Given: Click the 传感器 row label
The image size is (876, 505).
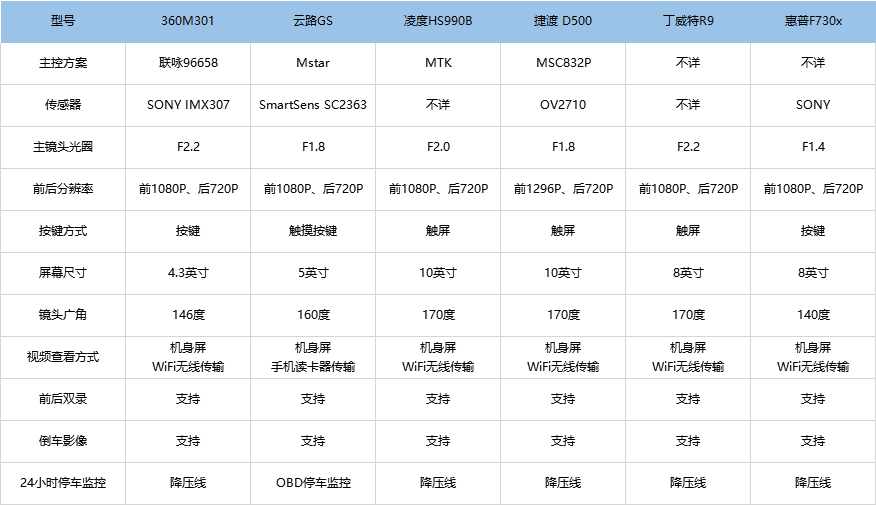Looking at the screenshot, I should [x=63, y=105].
